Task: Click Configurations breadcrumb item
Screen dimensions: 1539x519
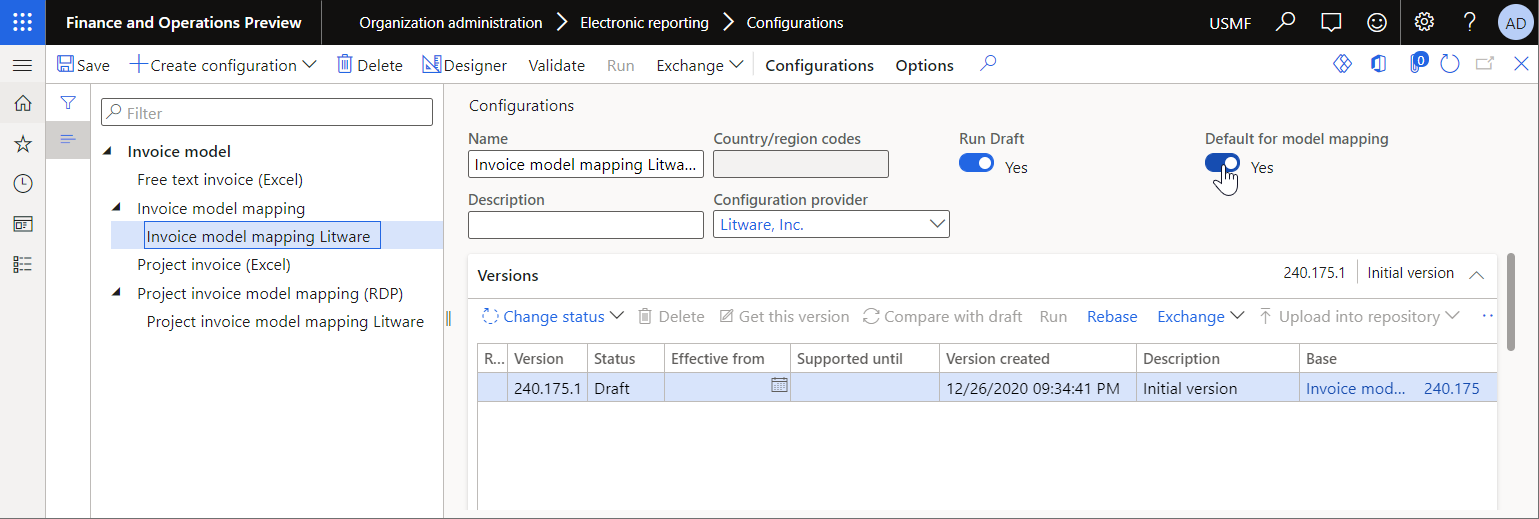Action: click(795, 22)
